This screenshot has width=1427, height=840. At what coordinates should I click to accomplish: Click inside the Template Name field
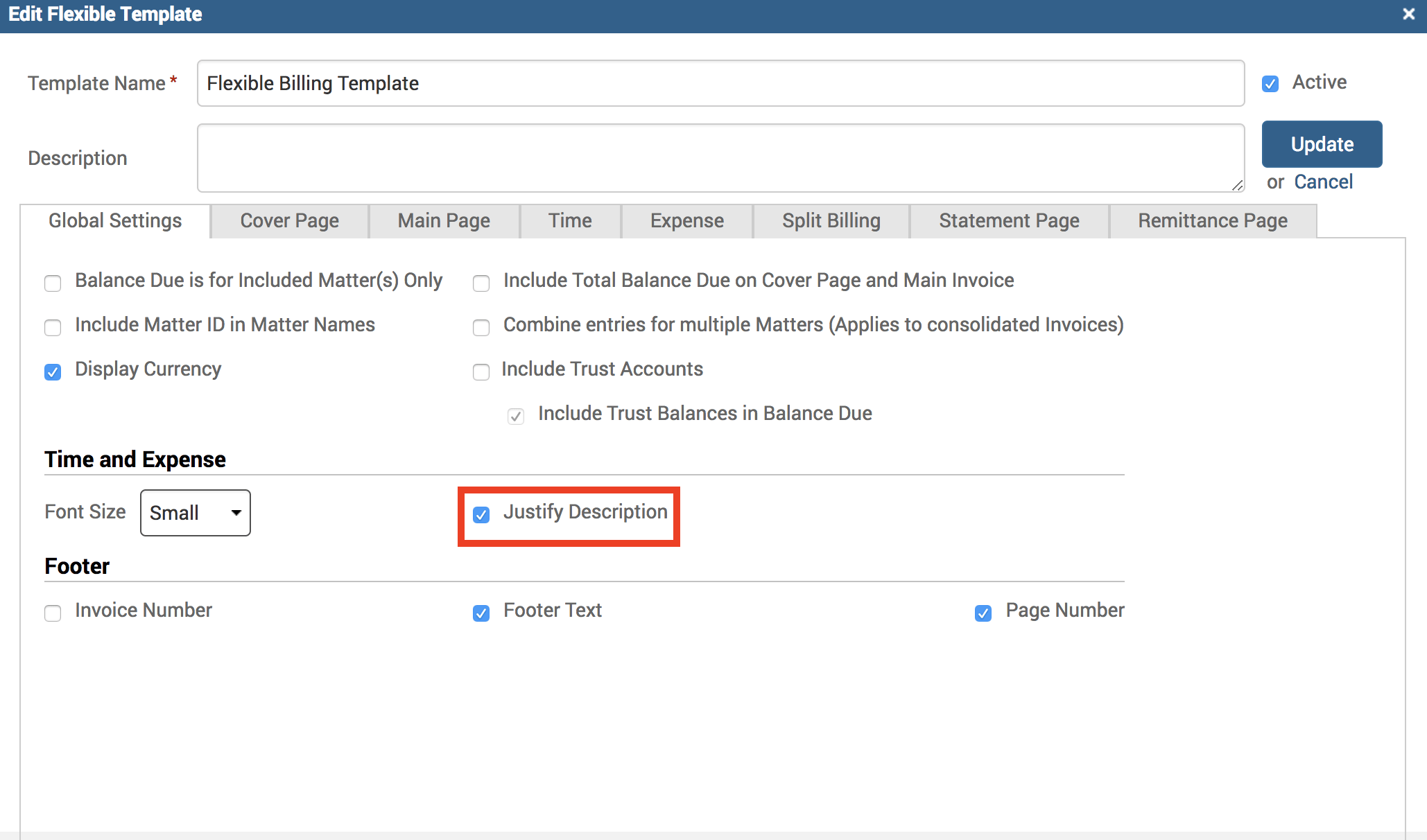(720, 83)
